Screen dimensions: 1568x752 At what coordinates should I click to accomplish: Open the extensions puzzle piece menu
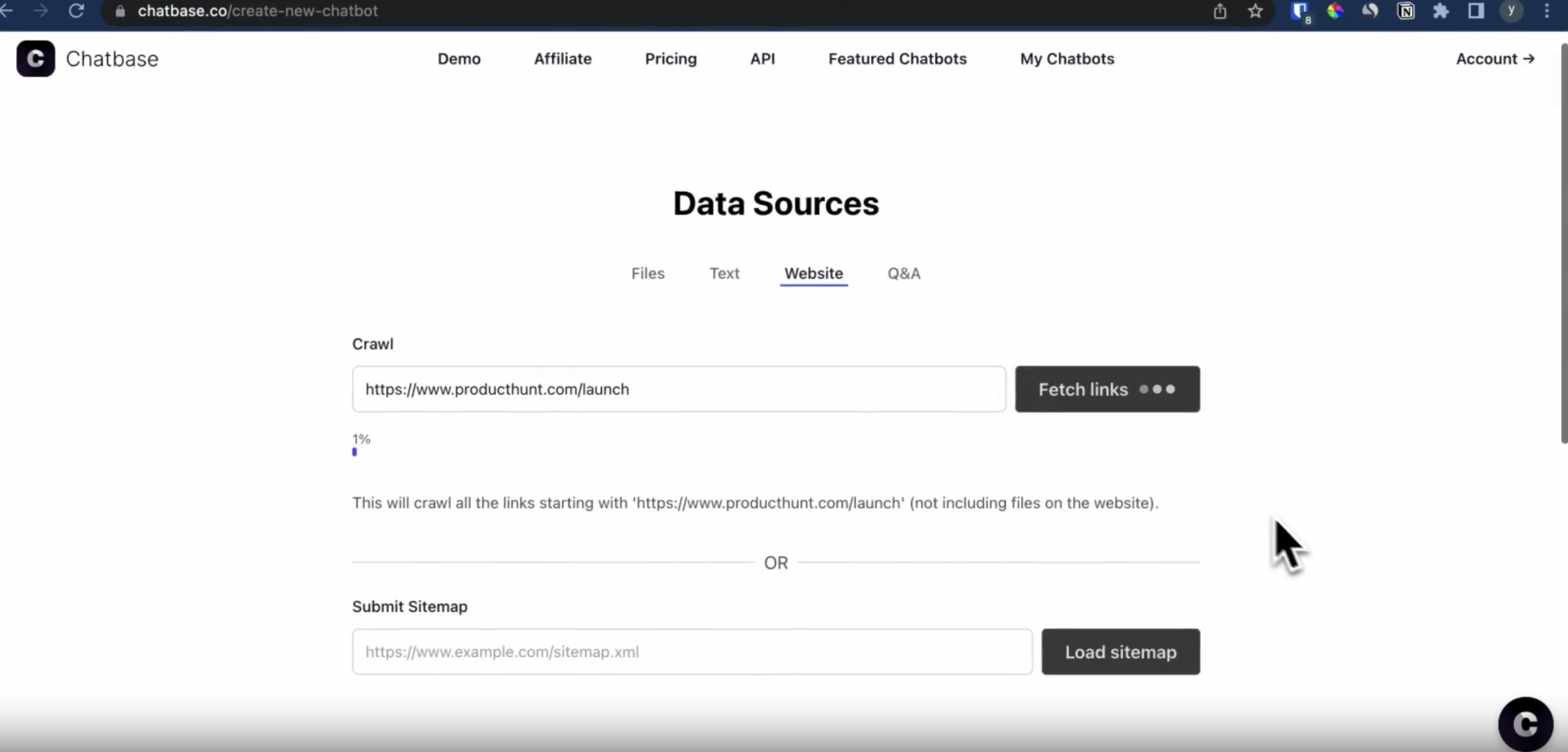(x=1440, y=11)
